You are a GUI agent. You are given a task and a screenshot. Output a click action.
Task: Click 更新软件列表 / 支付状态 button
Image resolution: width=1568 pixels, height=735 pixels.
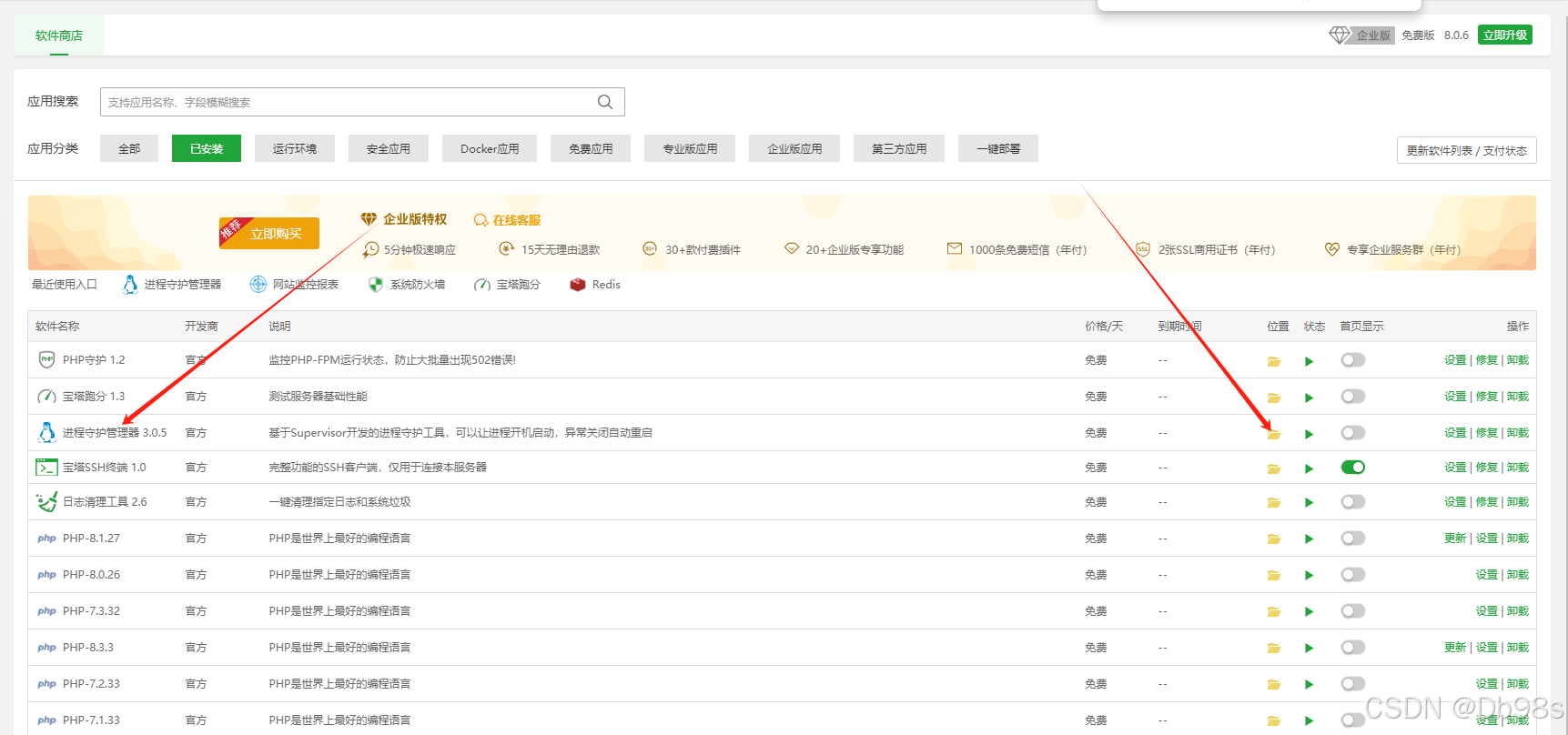[x=1467, y=150]
